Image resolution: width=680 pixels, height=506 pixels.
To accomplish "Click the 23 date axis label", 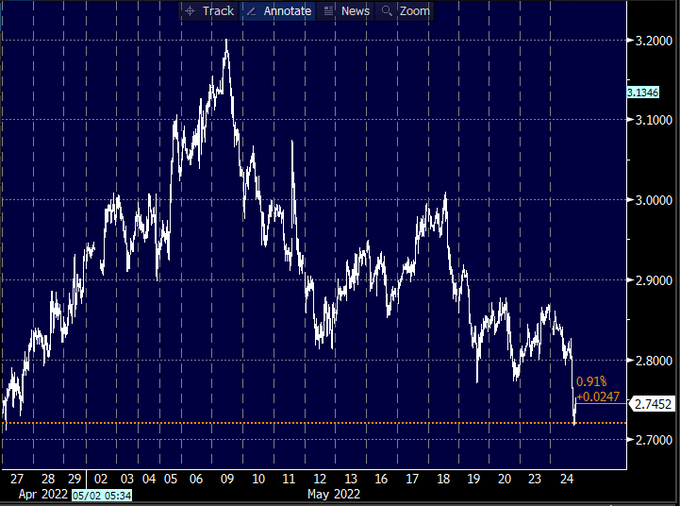I will click(535, 479).
